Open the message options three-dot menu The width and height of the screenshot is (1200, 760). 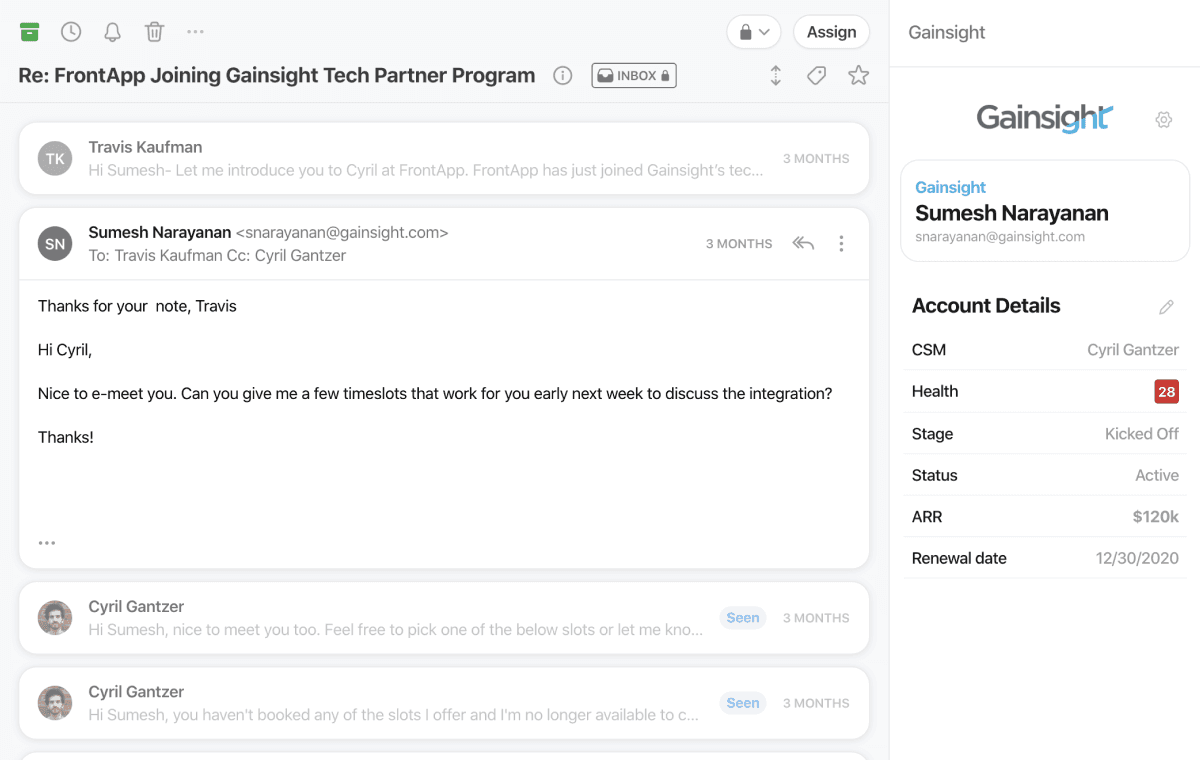[x=841, y=243]
